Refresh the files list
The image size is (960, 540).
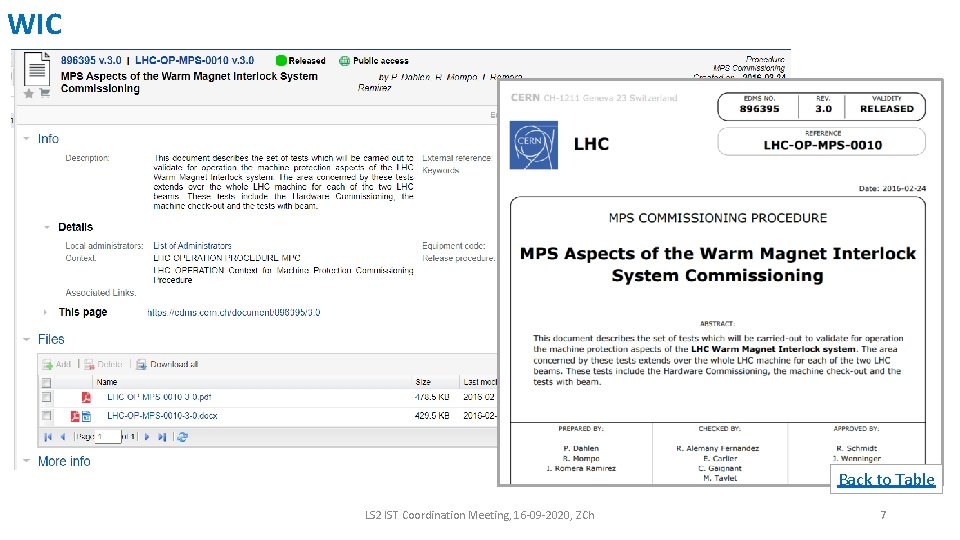point(182,437)
